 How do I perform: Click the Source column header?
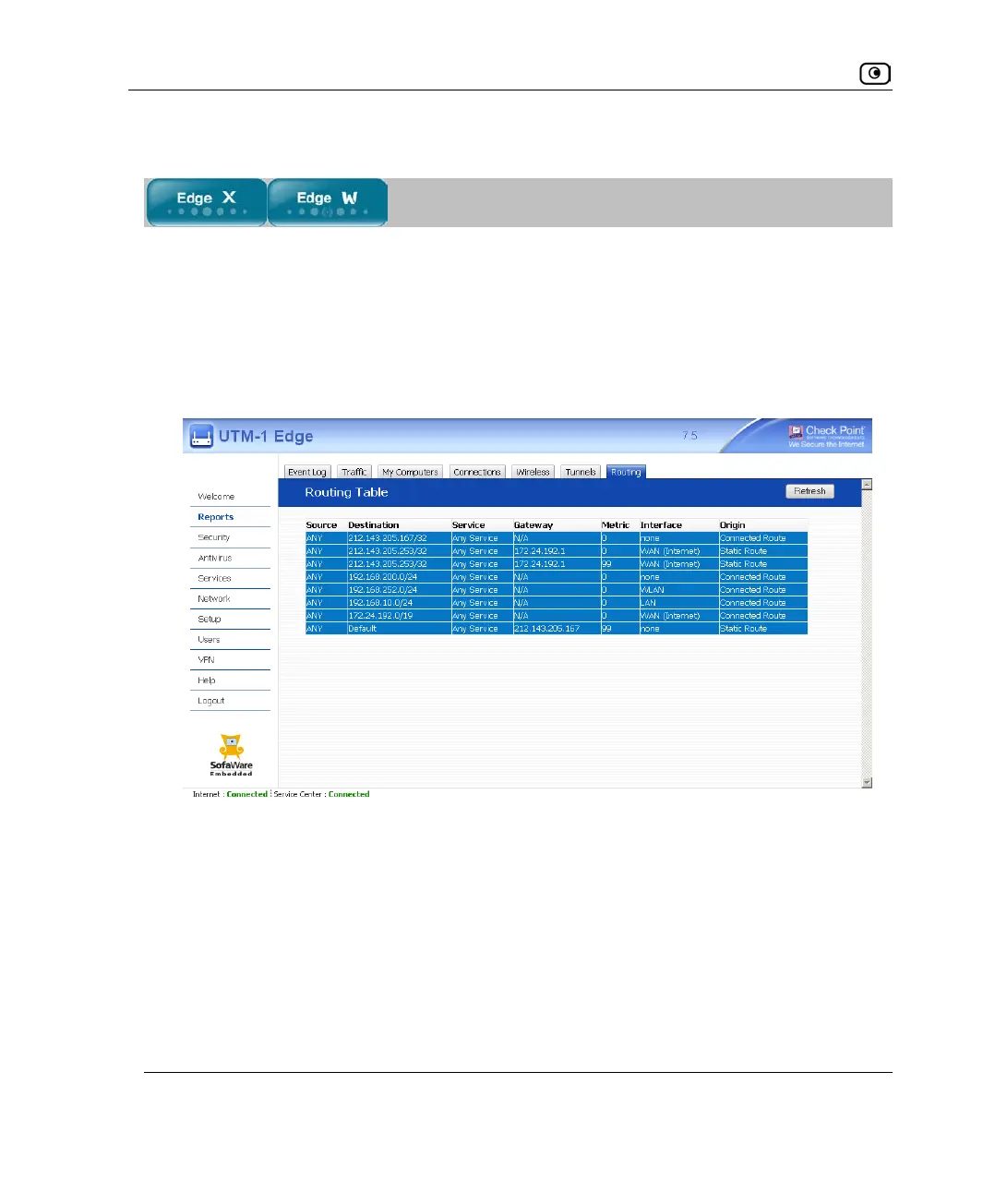pos(321,524)
